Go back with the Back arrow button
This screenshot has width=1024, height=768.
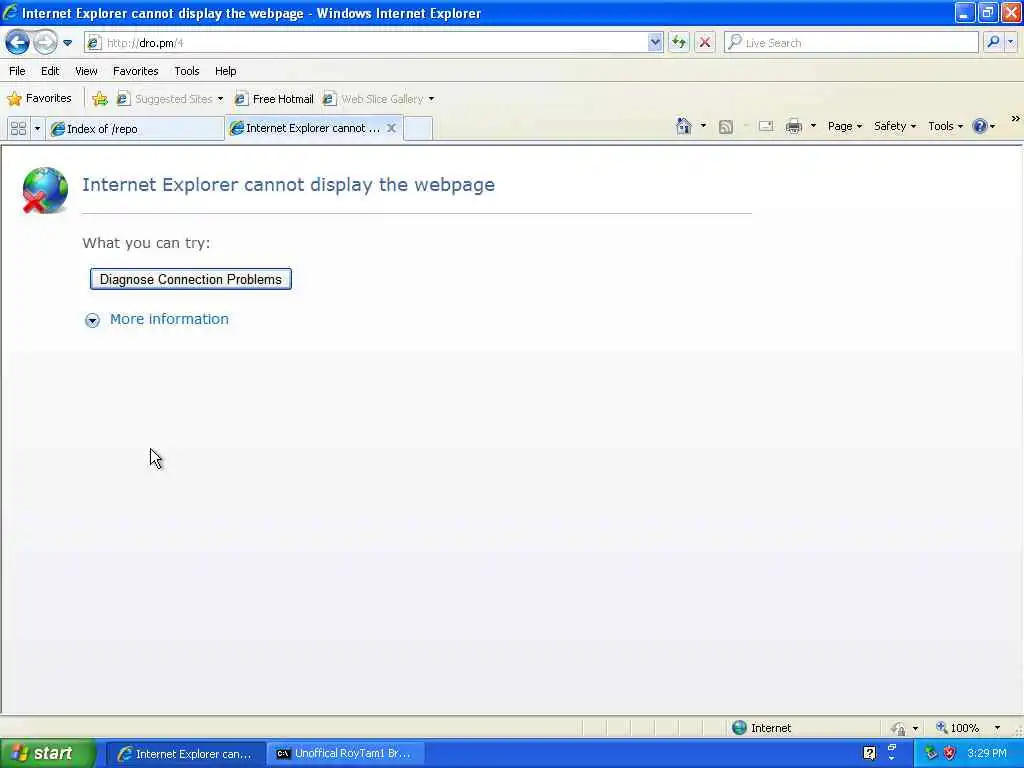(18, 43)
